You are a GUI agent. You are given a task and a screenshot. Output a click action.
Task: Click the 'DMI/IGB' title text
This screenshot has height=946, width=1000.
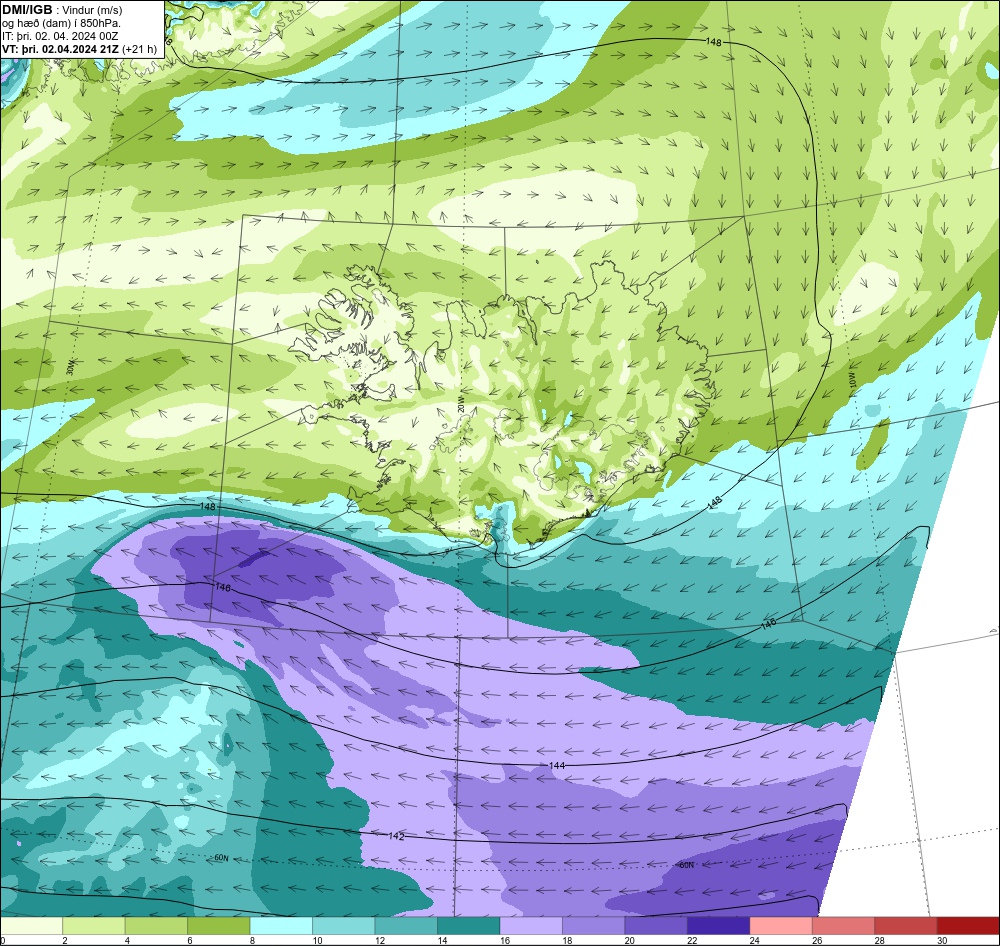pos(27,10)
